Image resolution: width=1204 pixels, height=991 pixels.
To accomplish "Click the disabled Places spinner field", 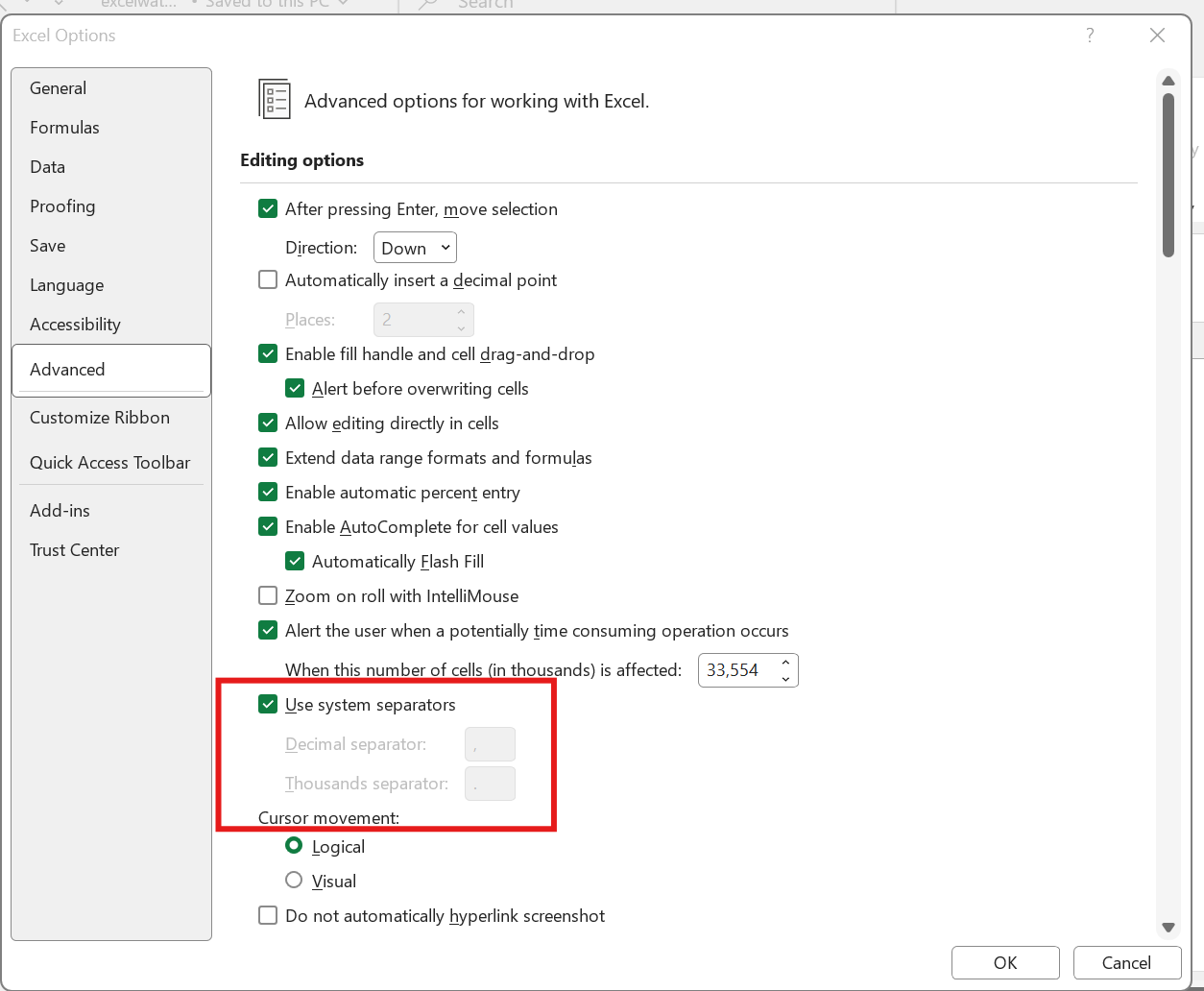I will (x=423, y=320).
